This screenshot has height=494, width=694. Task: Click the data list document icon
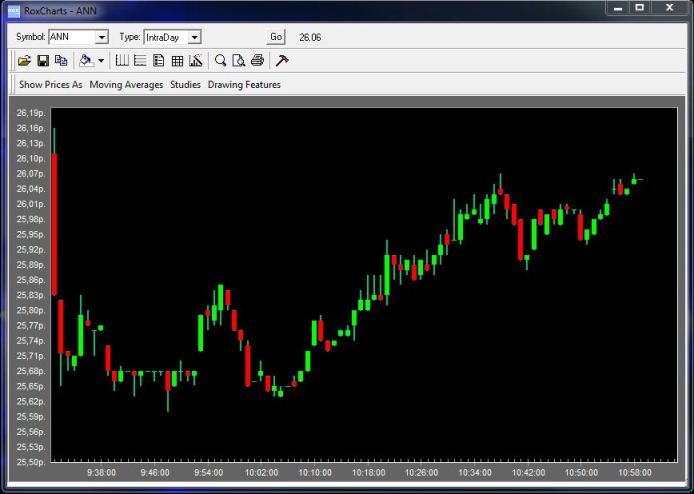pyautogui.click(x=158, y=61)
